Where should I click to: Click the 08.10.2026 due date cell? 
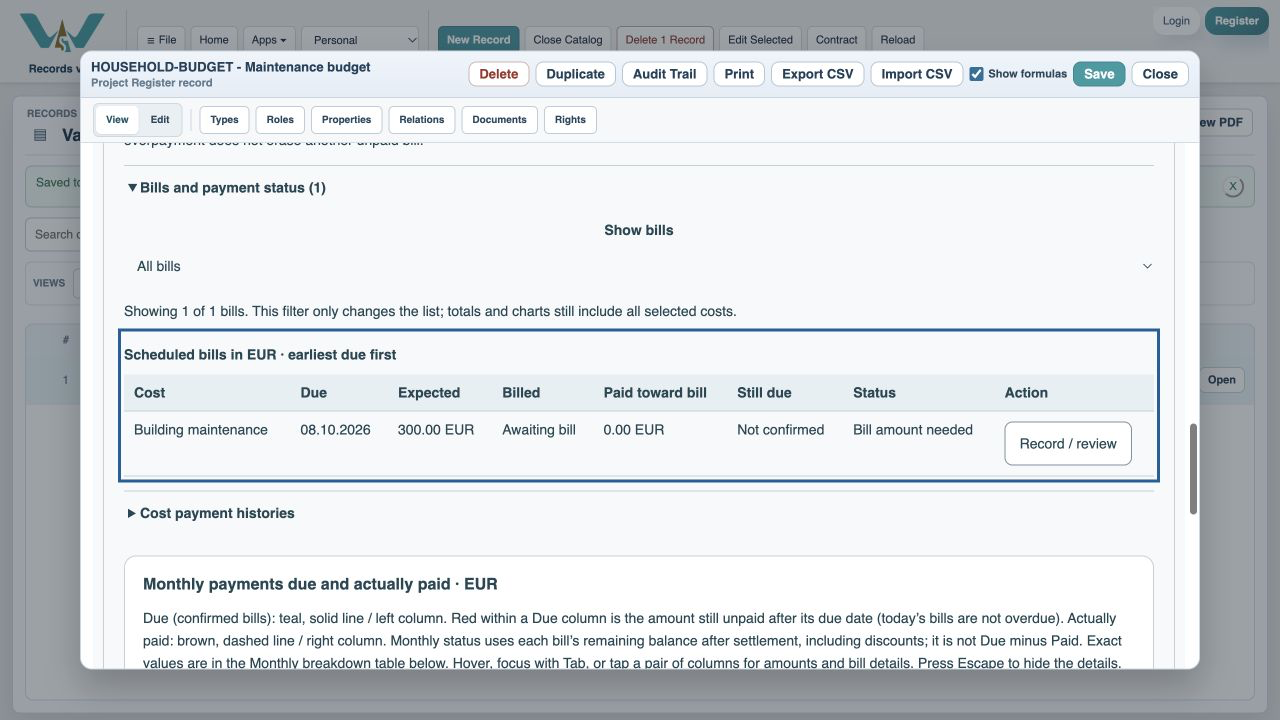point(335,430)
